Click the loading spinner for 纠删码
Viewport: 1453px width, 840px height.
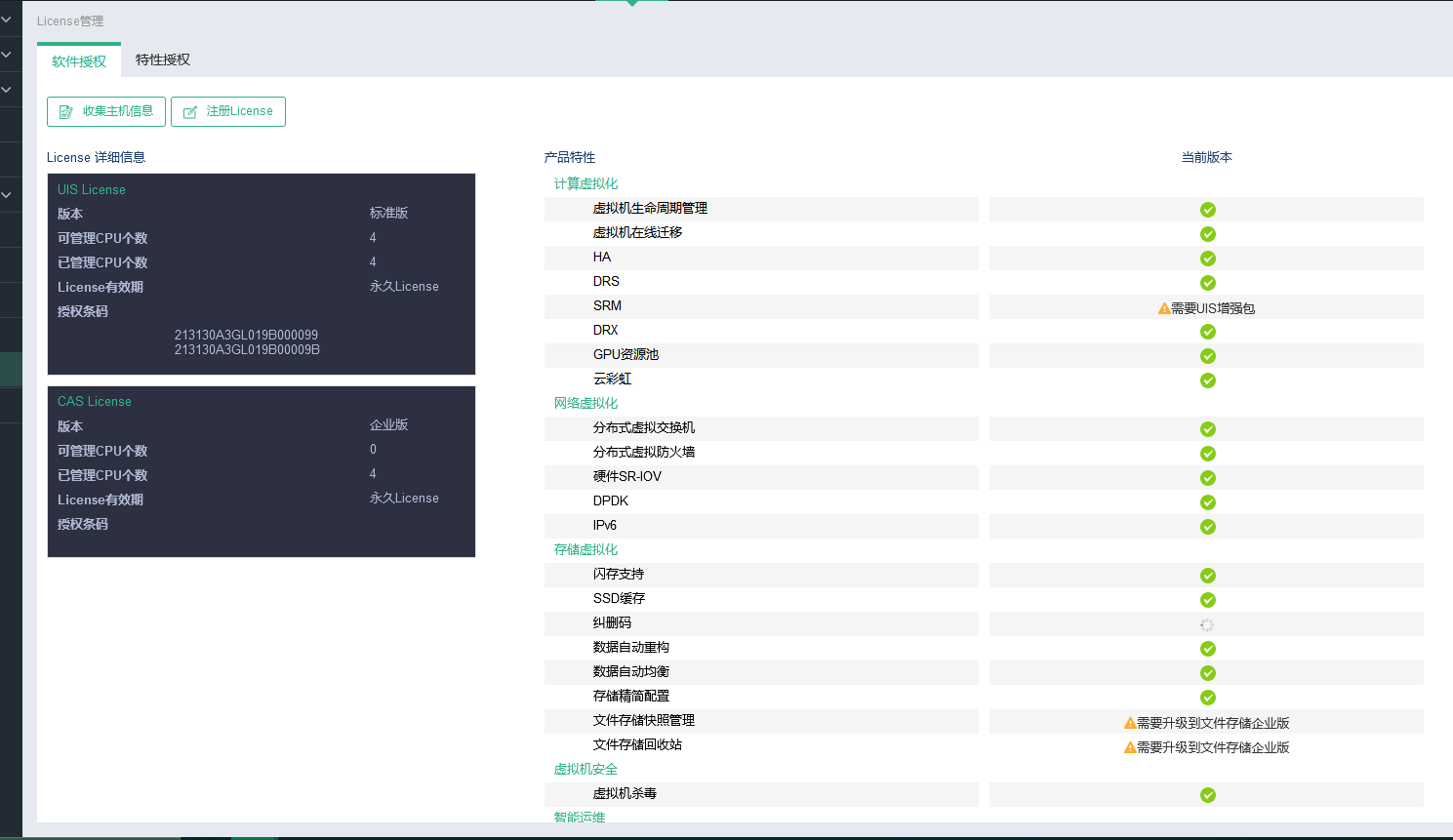click(x=1207, y=625)
